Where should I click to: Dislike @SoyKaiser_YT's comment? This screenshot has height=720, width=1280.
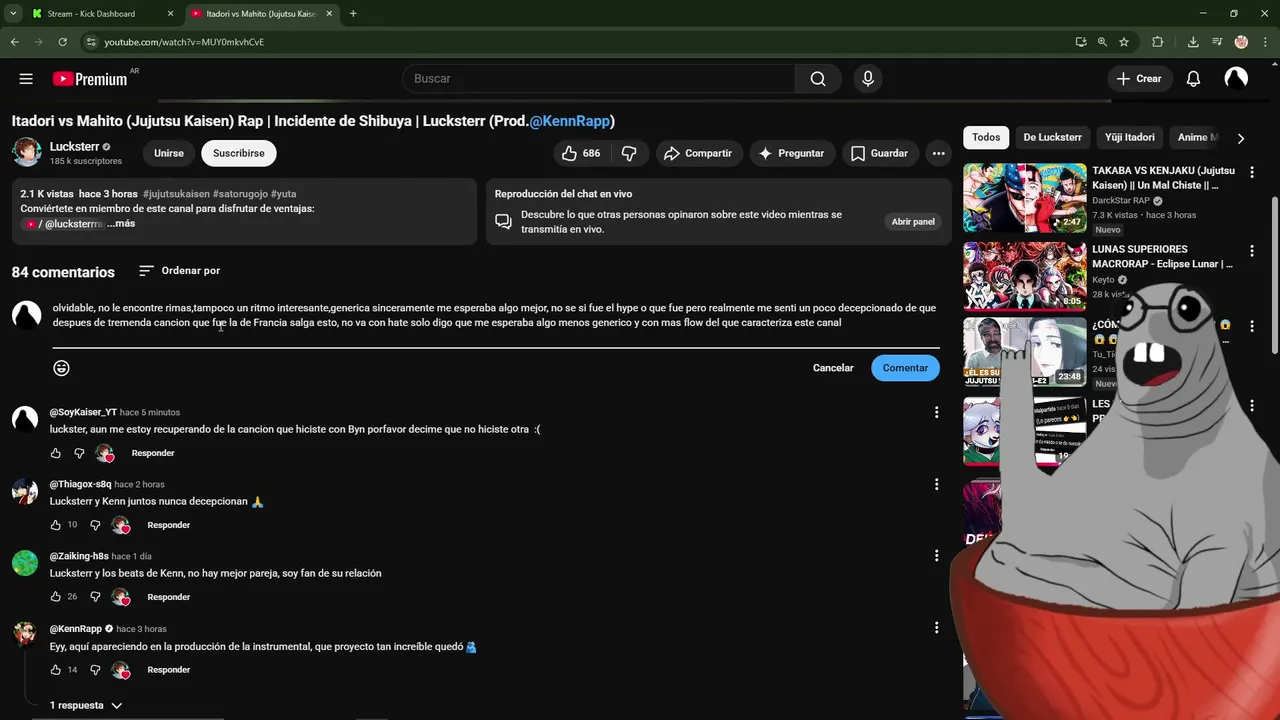pos(79,453)
